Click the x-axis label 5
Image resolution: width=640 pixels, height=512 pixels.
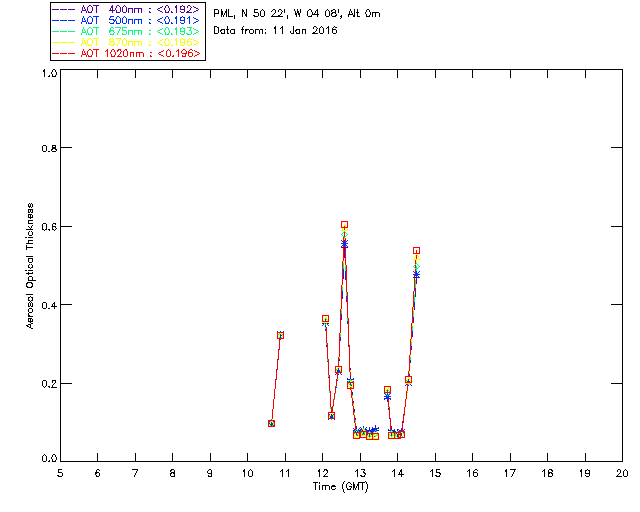pos(60,473)
